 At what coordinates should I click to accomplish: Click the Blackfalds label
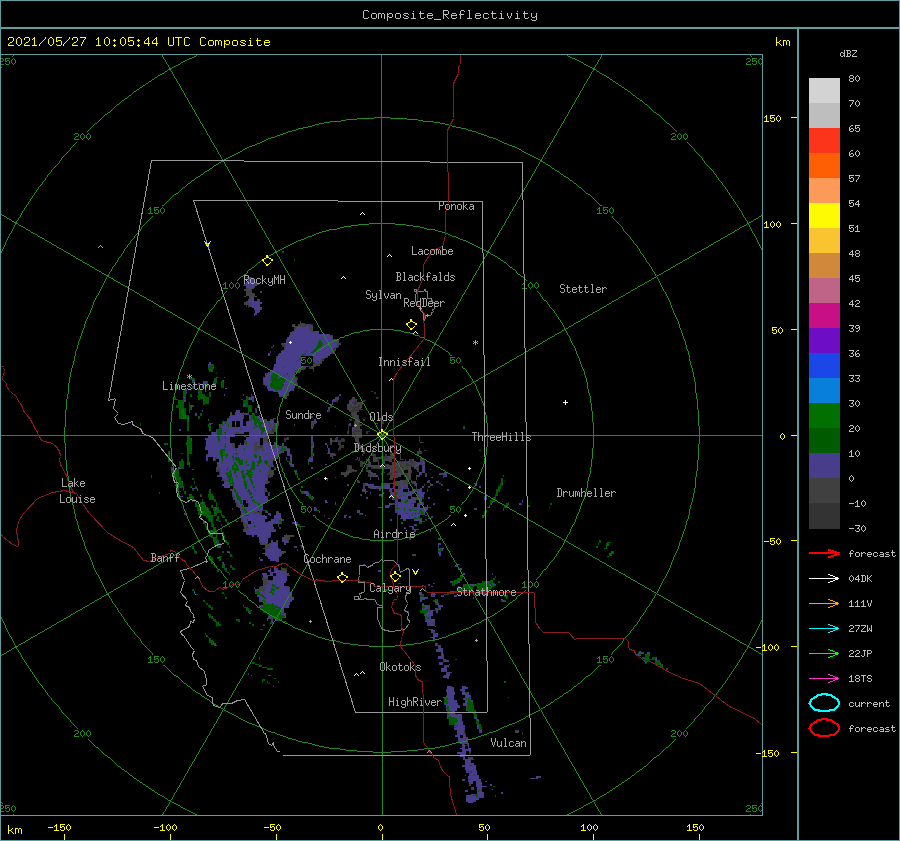pyautogui.click(x=425, y=277)
